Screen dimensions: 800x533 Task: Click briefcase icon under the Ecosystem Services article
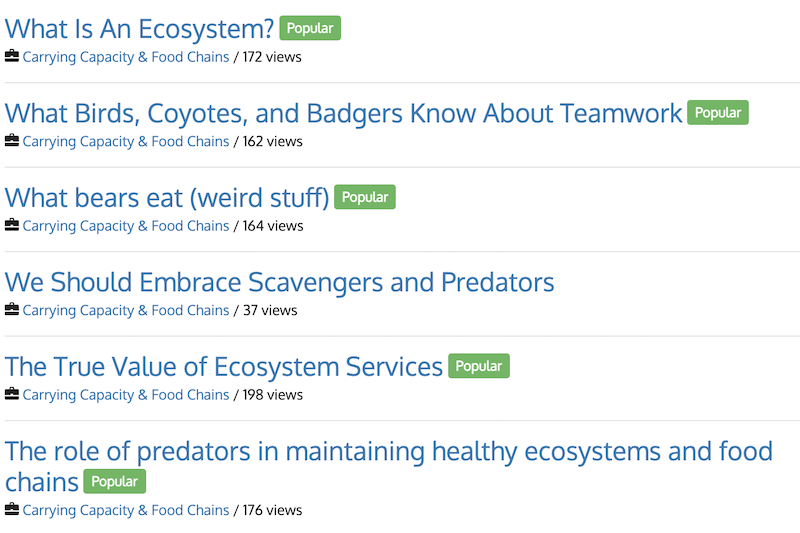click(x=12, y=395)
